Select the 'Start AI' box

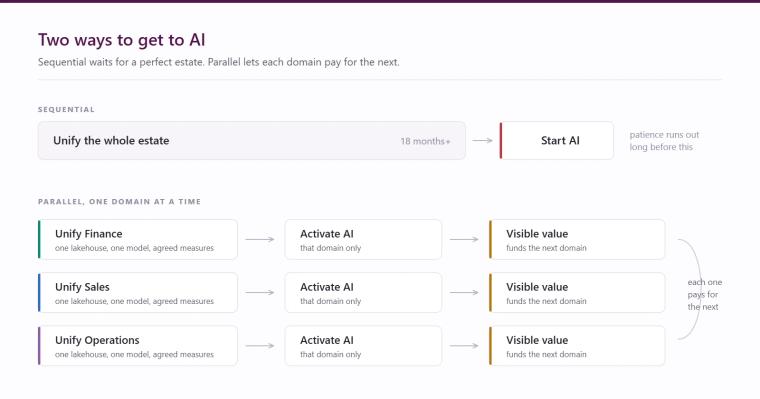(x=556, y=141)
